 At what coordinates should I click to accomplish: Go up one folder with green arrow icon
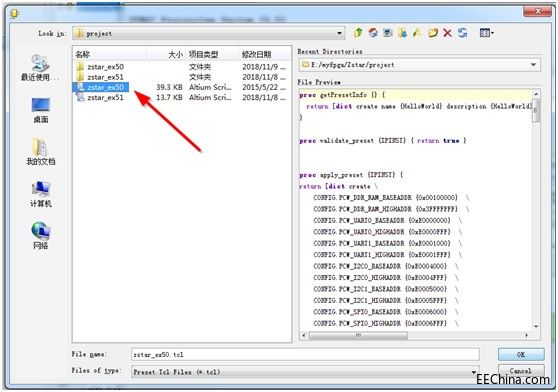pyautogui.click(x=358, y=33)
